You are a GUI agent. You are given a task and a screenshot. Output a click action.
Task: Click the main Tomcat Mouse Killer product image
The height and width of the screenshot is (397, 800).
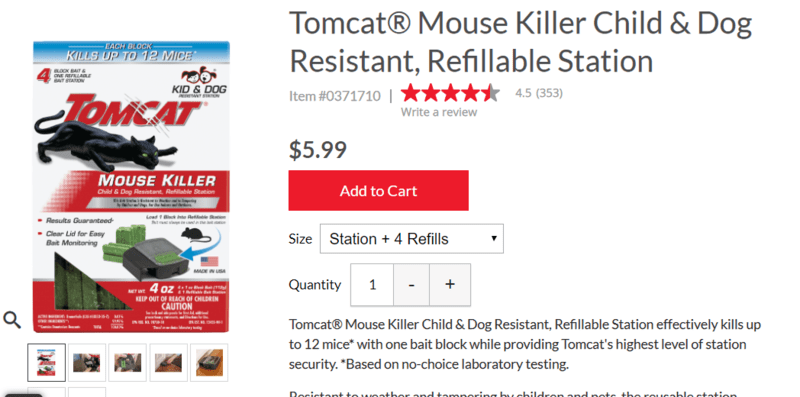tap(132, 187)
